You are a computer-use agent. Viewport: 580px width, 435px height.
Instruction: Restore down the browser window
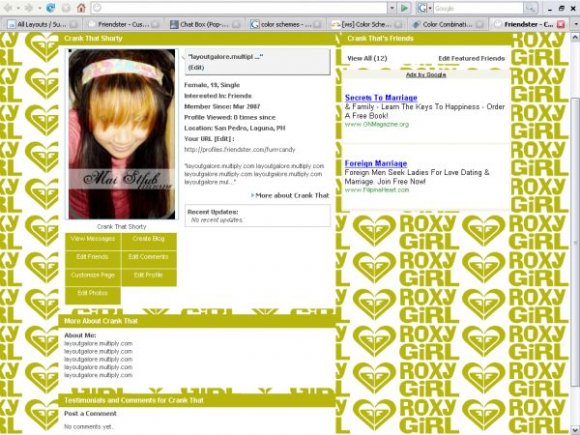tap(562, 8)
